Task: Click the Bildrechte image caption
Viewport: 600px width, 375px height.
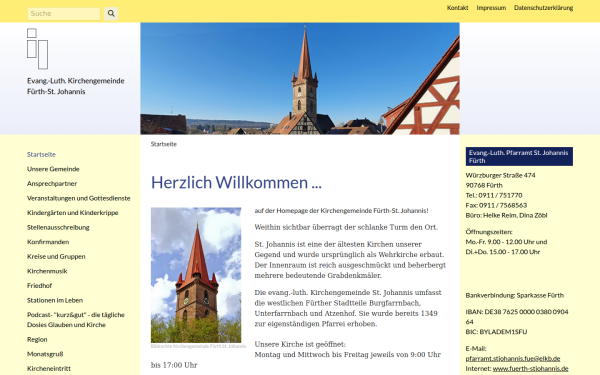Action: tap(198, 346)
